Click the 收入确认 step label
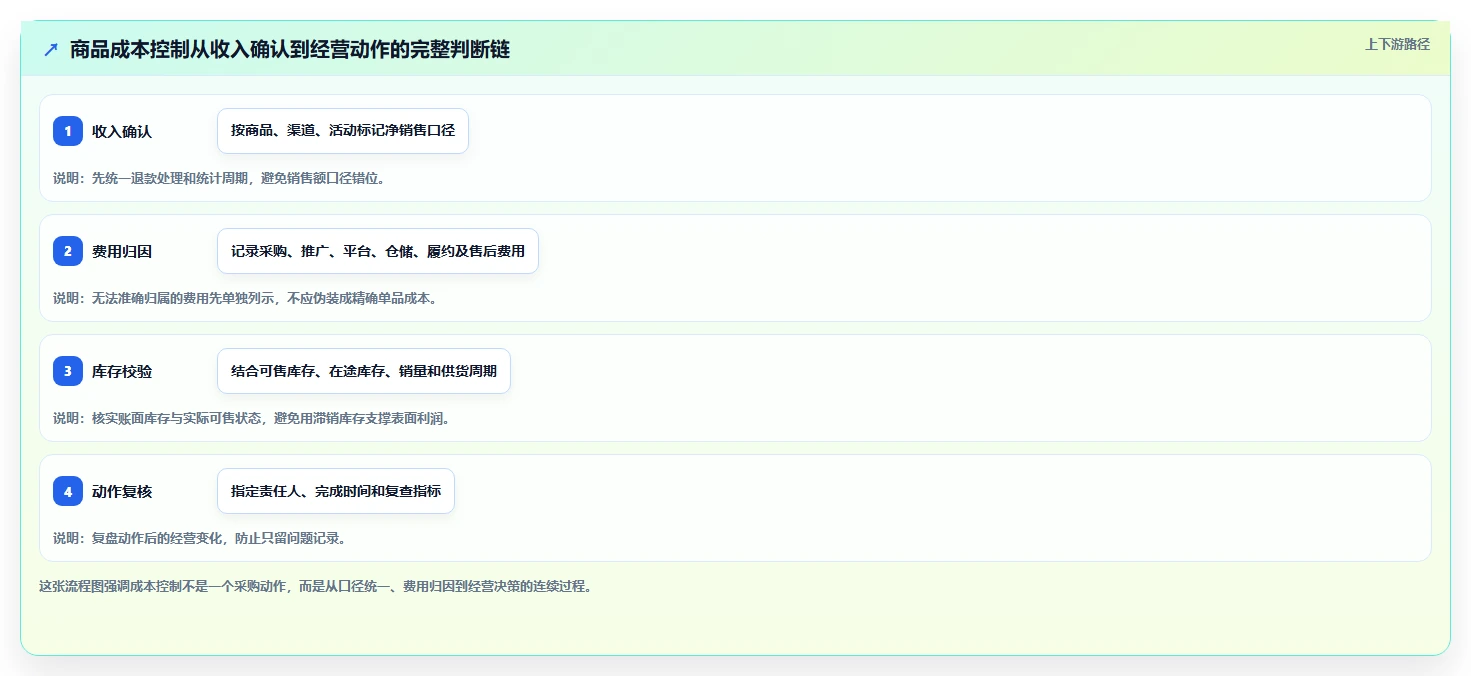Image resolution: width=1471 pixels, height=676 pixels. tap(122, 131)
